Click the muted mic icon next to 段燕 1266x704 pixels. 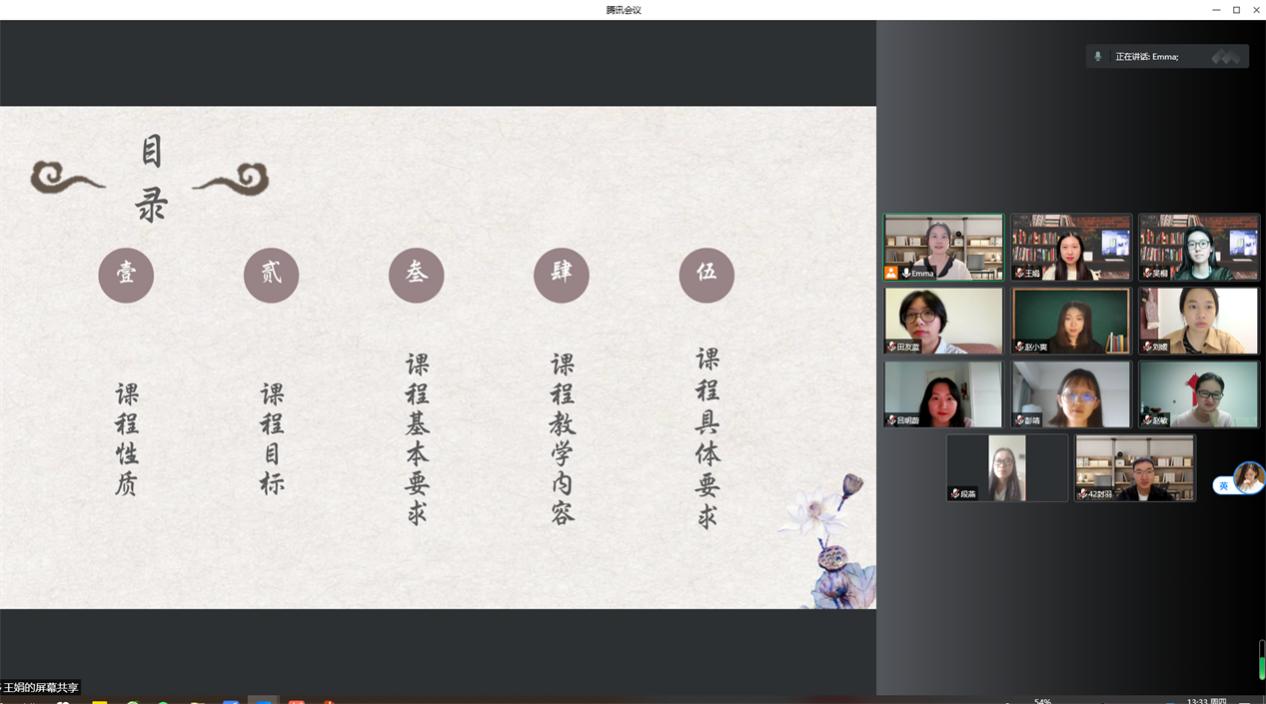click(955, 494)
